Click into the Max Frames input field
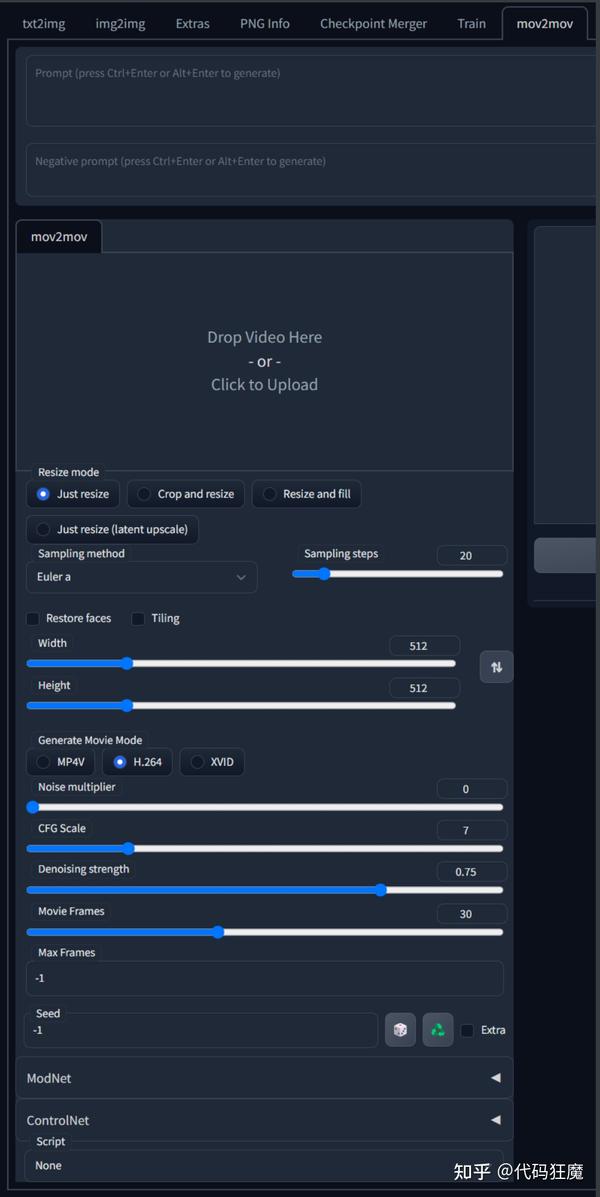600x1197 pixels. [x=264, y=978]
